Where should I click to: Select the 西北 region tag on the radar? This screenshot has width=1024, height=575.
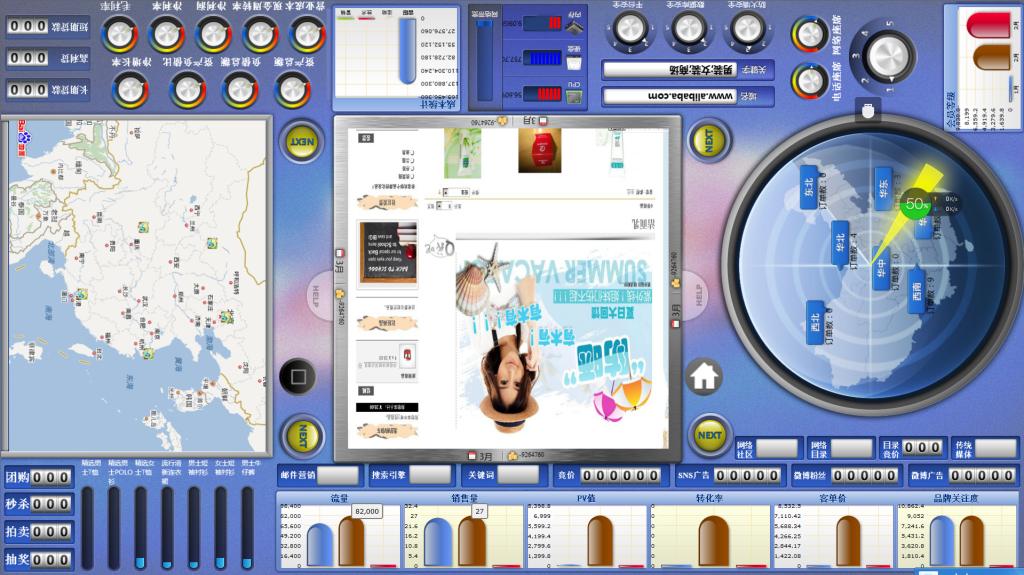[815, 323]
